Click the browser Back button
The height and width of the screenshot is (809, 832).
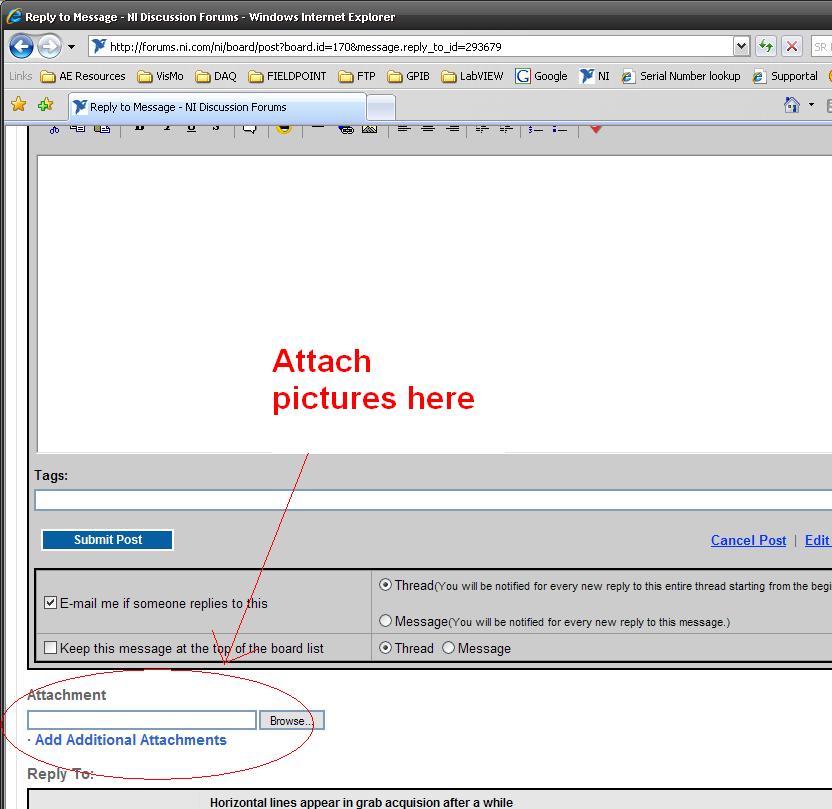(21, 46)
